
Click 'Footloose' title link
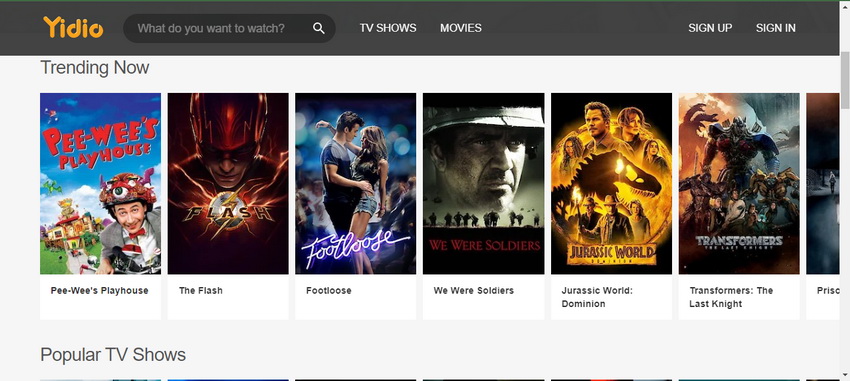point(329,290)
